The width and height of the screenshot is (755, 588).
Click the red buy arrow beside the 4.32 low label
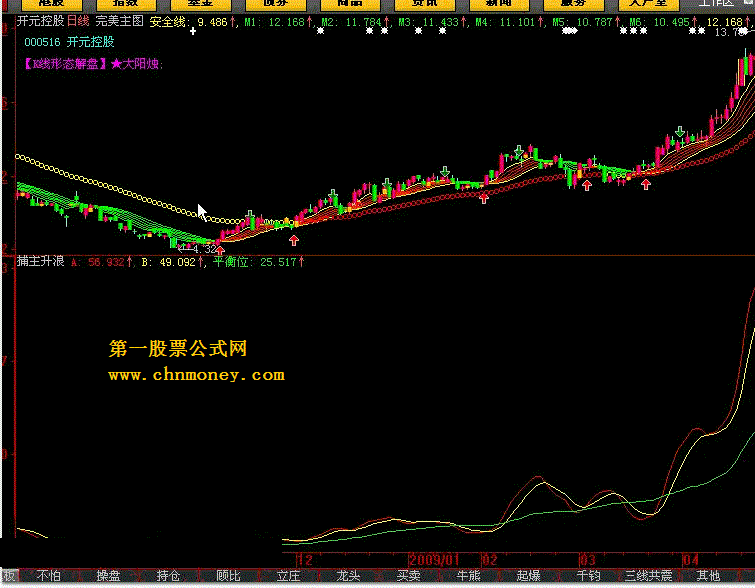point(220,250)
